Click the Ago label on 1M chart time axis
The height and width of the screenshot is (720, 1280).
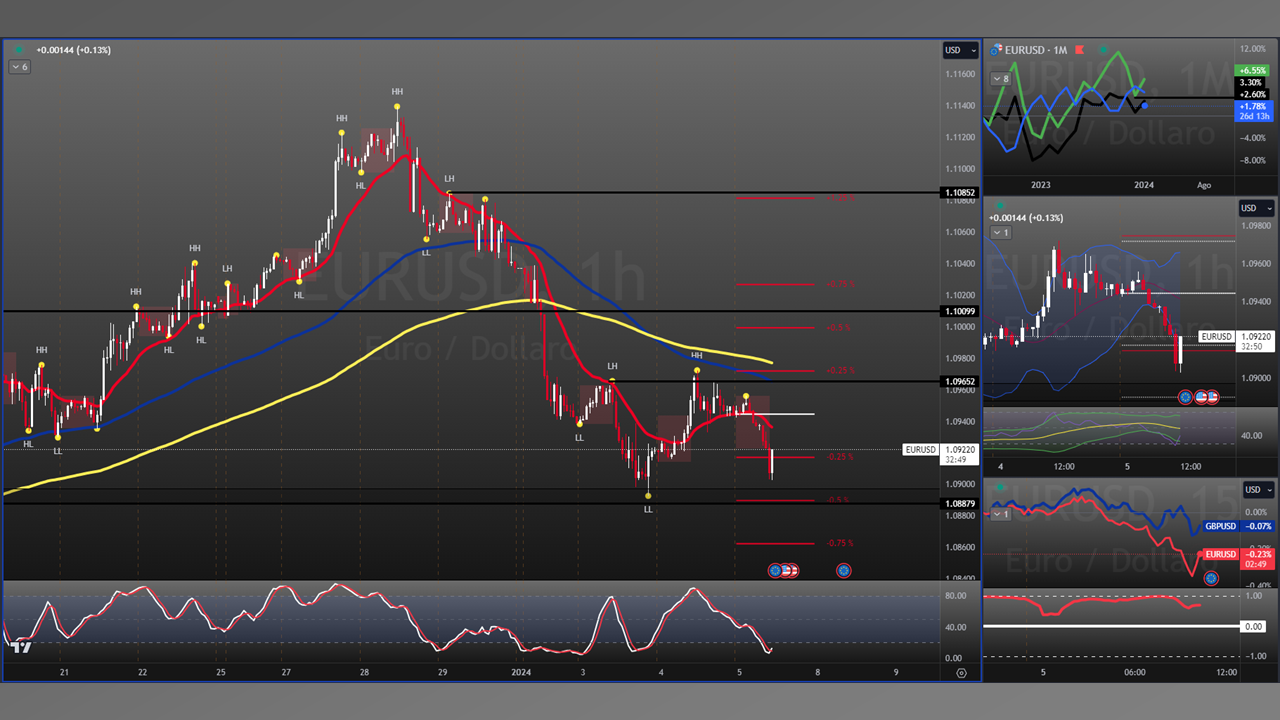(1204, 185)
